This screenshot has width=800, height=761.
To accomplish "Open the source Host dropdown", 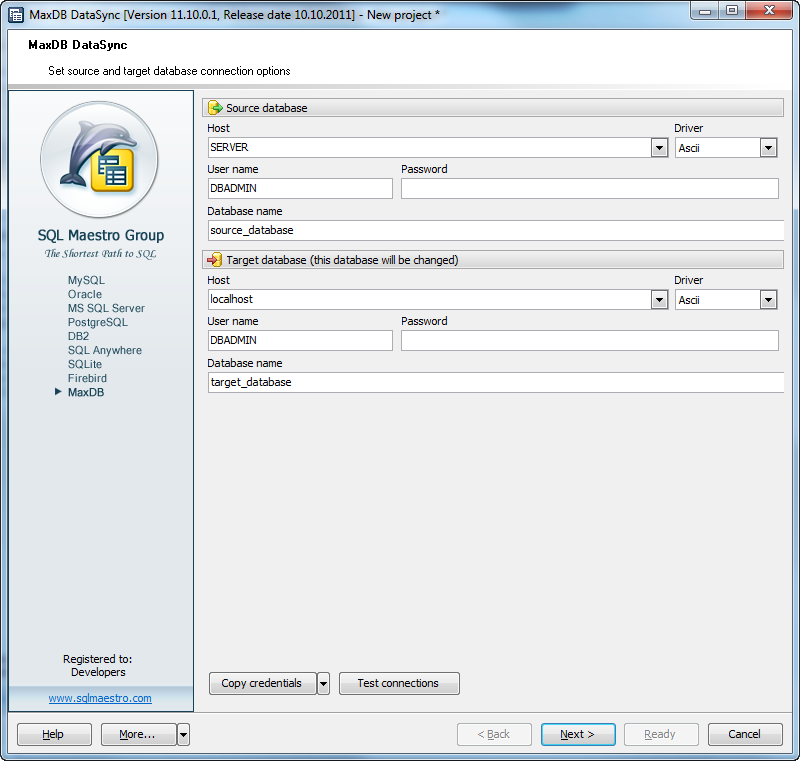I will [658, 147].
